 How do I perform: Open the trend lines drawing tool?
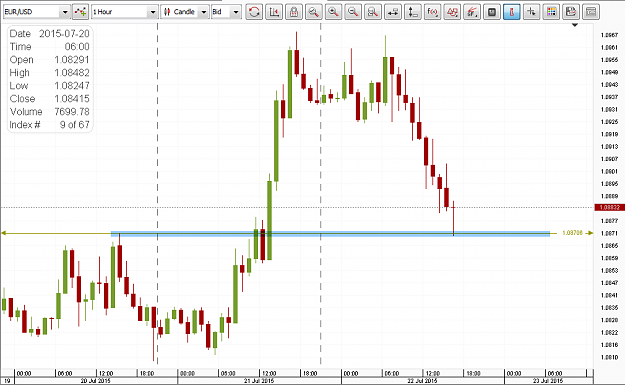472,12
